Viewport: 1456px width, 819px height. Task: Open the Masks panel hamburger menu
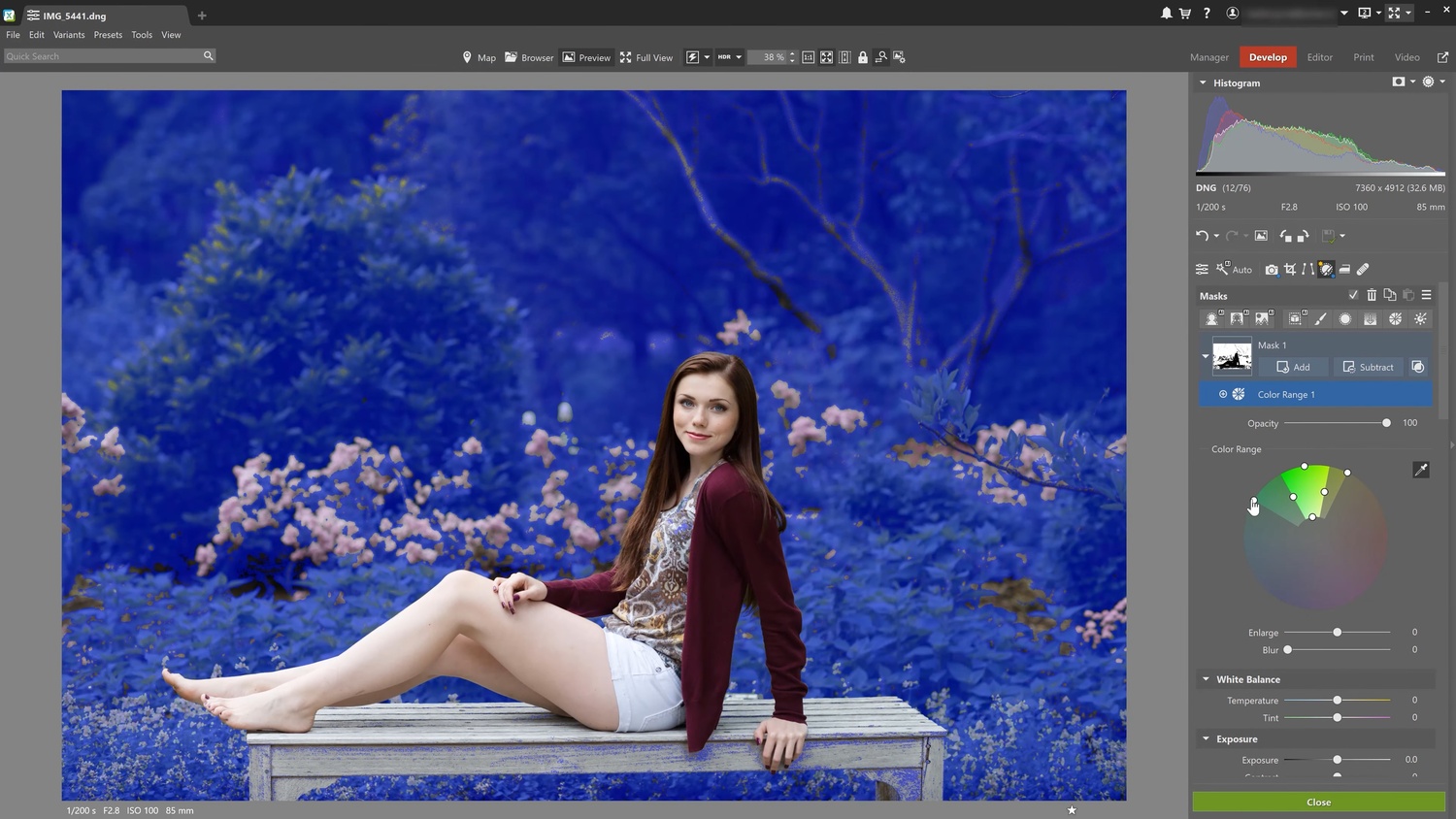click(1426, 295)
